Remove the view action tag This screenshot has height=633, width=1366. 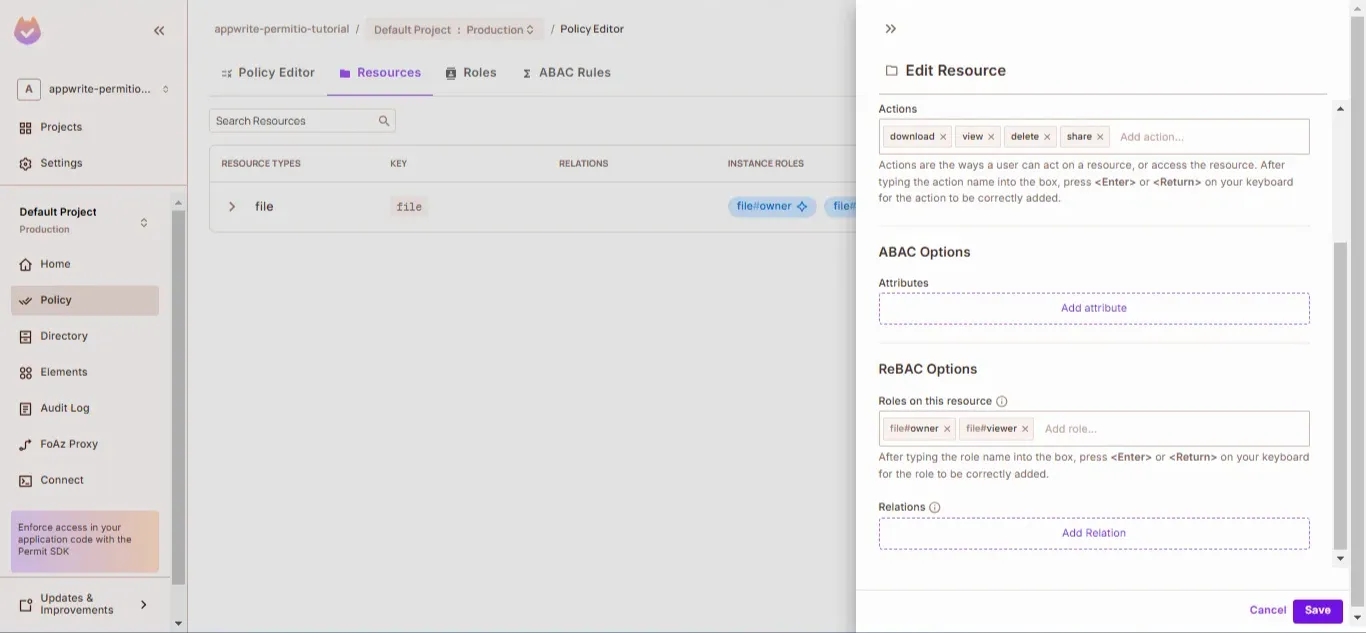[991, 137]
